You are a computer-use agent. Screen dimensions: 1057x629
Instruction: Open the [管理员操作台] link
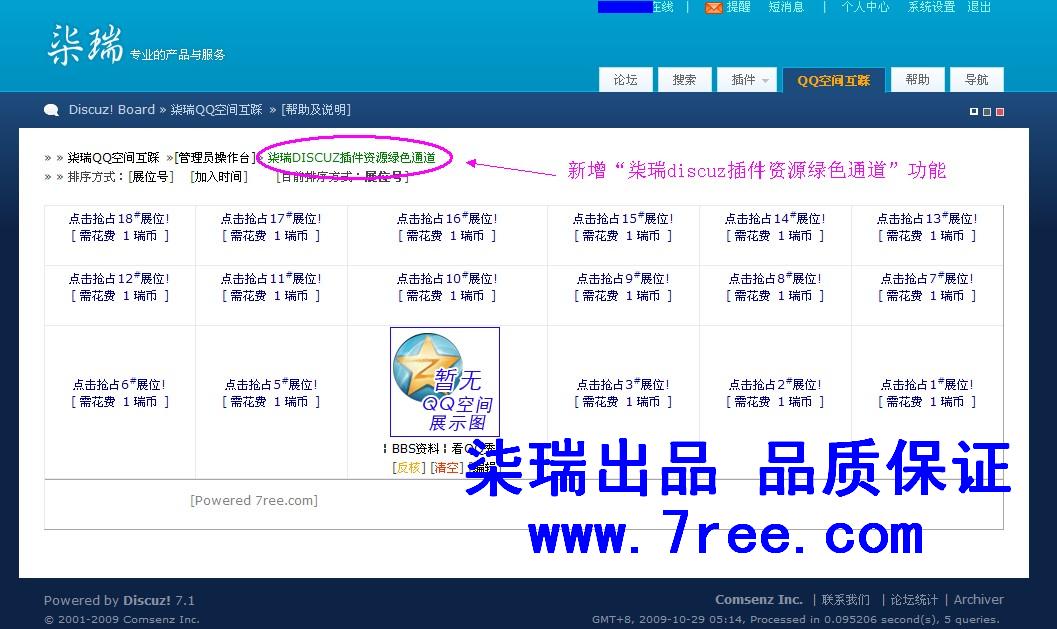click(215, 158)
